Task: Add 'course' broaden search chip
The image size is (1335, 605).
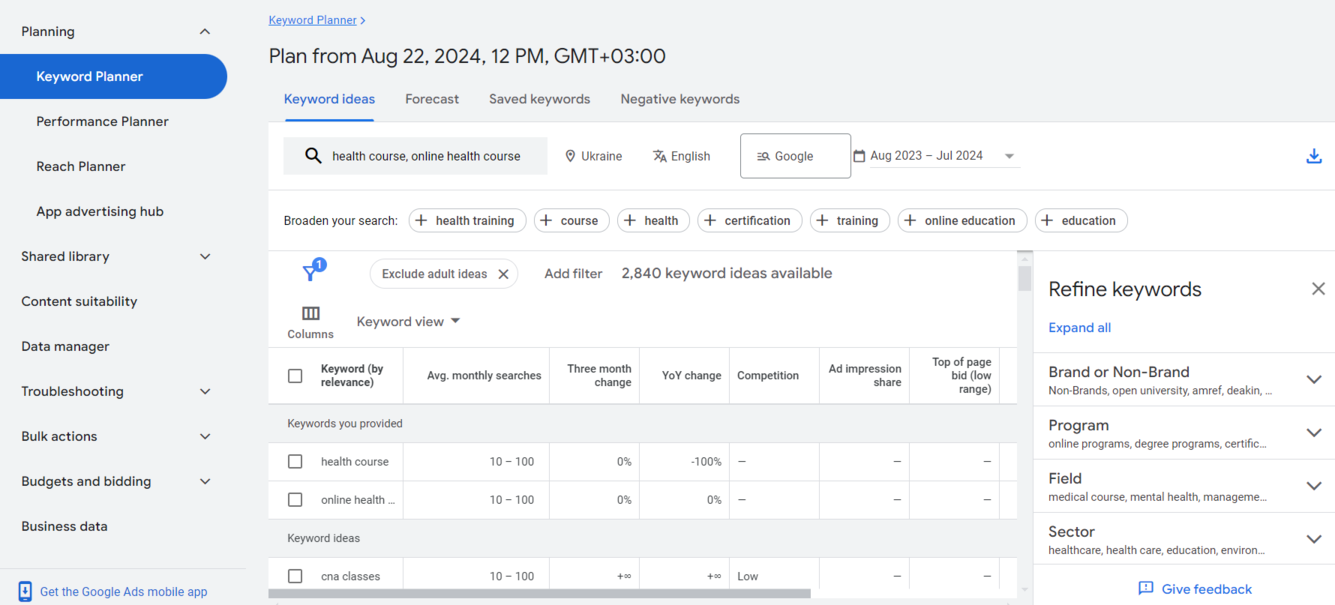Action: (x=572, y=221)
